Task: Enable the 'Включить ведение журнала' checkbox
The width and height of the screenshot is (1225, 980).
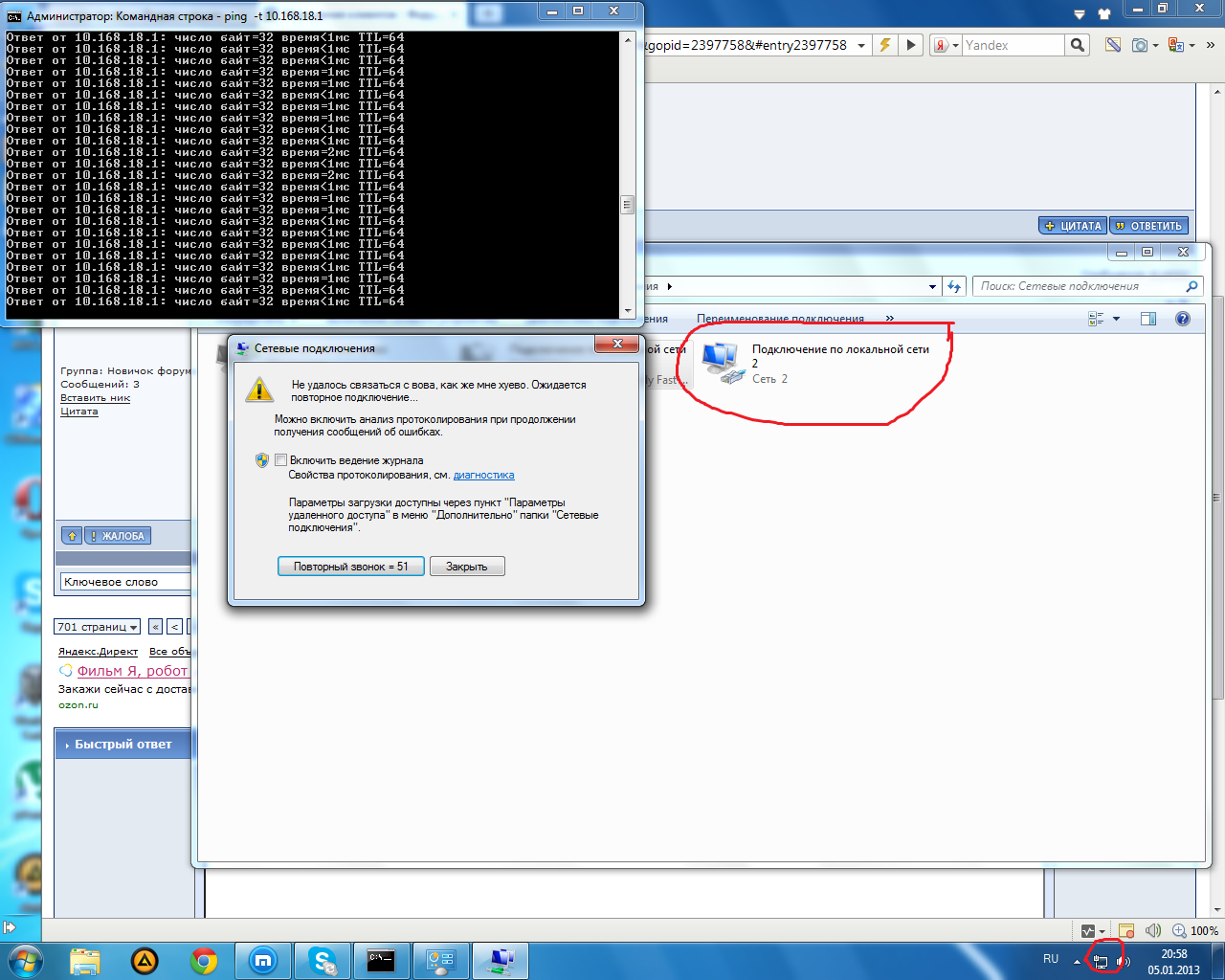Action: pos(280,460)
